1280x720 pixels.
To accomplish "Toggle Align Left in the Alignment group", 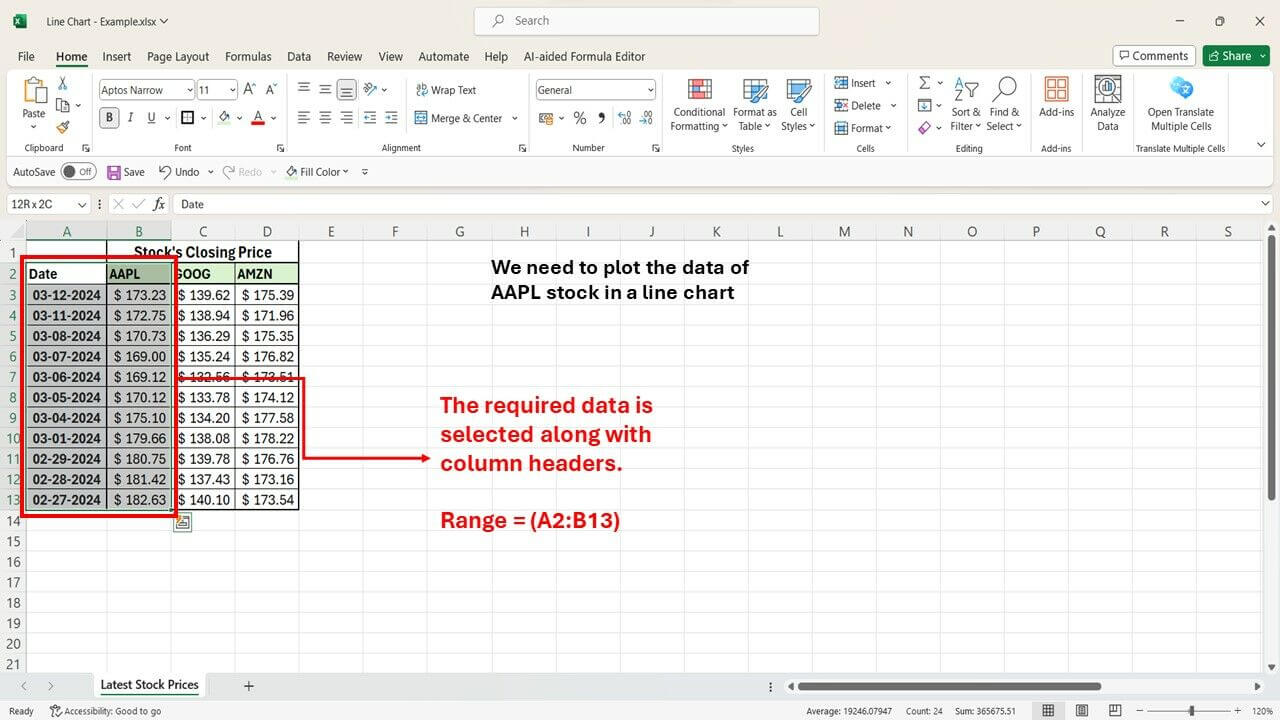I will click(x=304, y=118).
